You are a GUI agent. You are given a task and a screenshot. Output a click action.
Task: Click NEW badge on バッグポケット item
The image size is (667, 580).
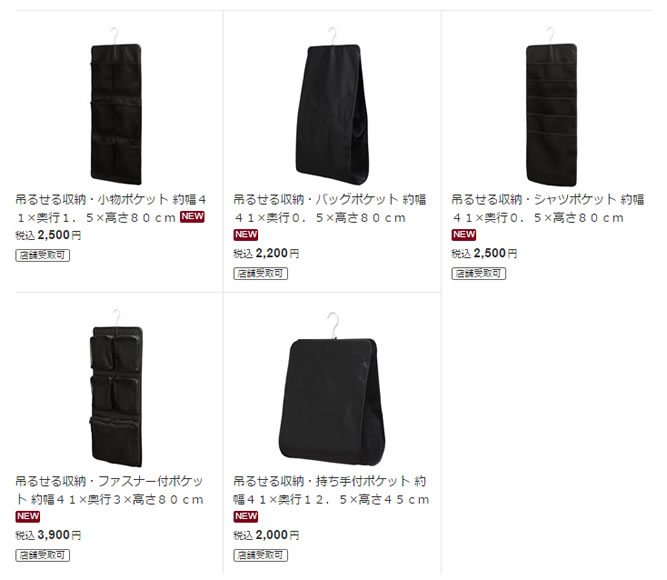[246, 235]
